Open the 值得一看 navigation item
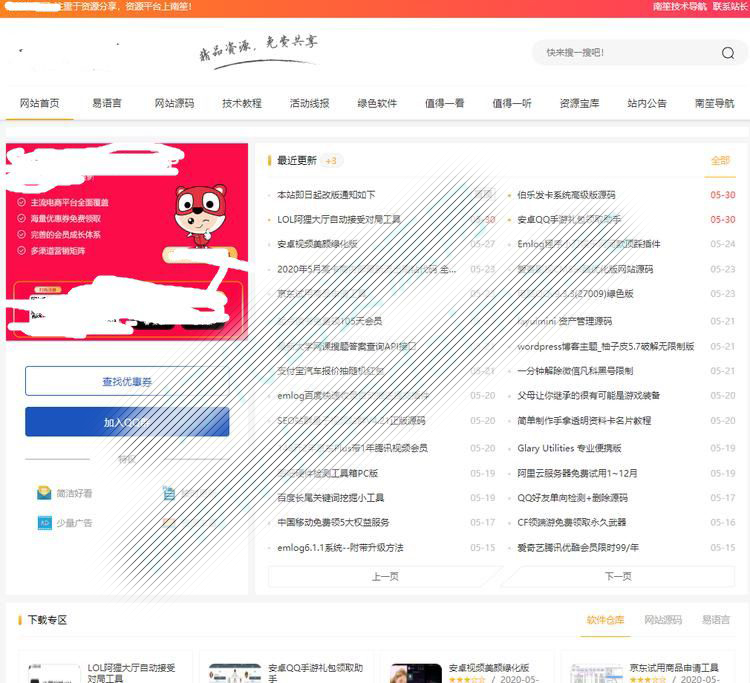The width and height of the screenshot is (750, 683). point(445,103)
